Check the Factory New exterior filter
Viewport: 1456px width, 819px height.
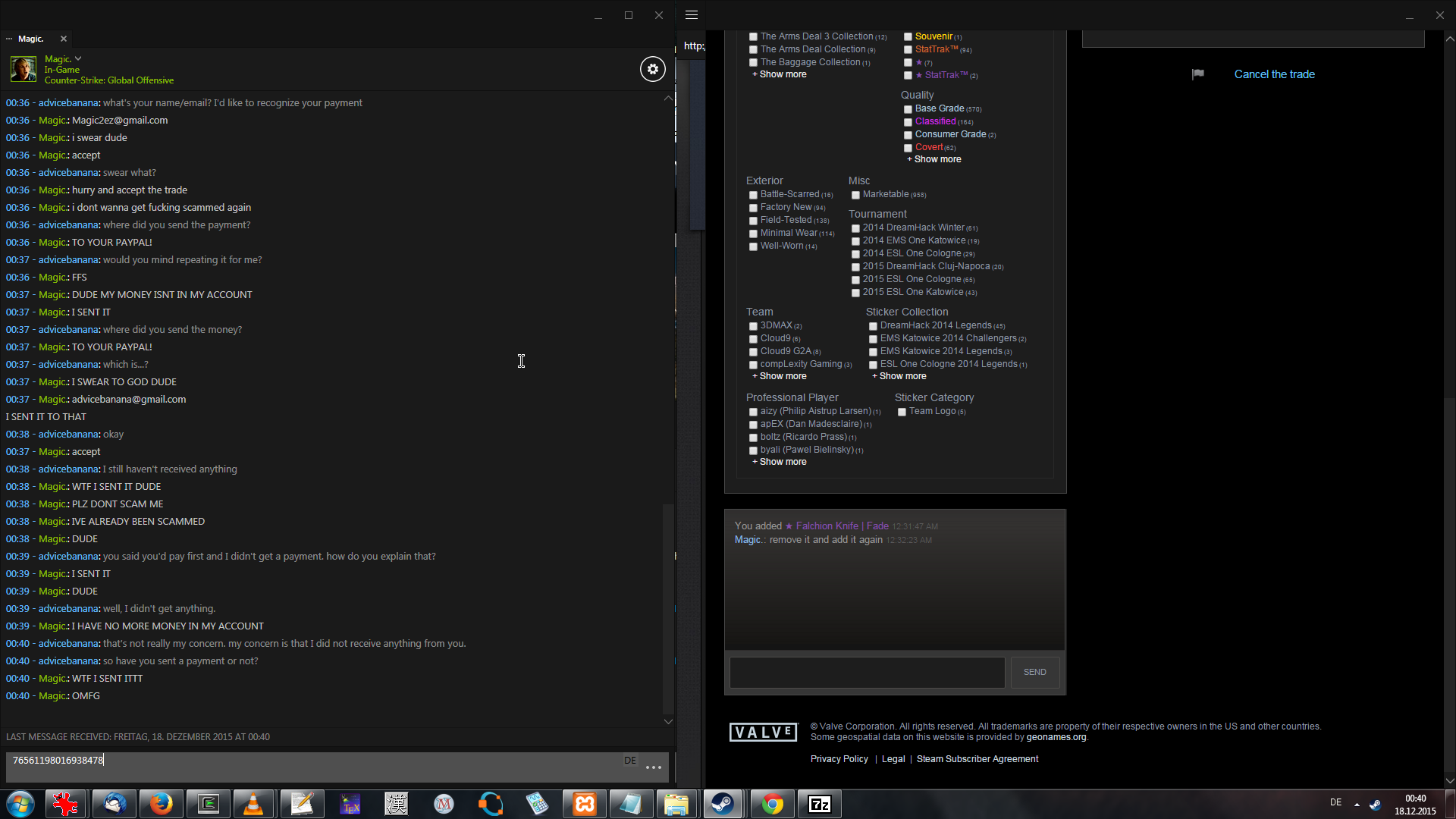753,208
